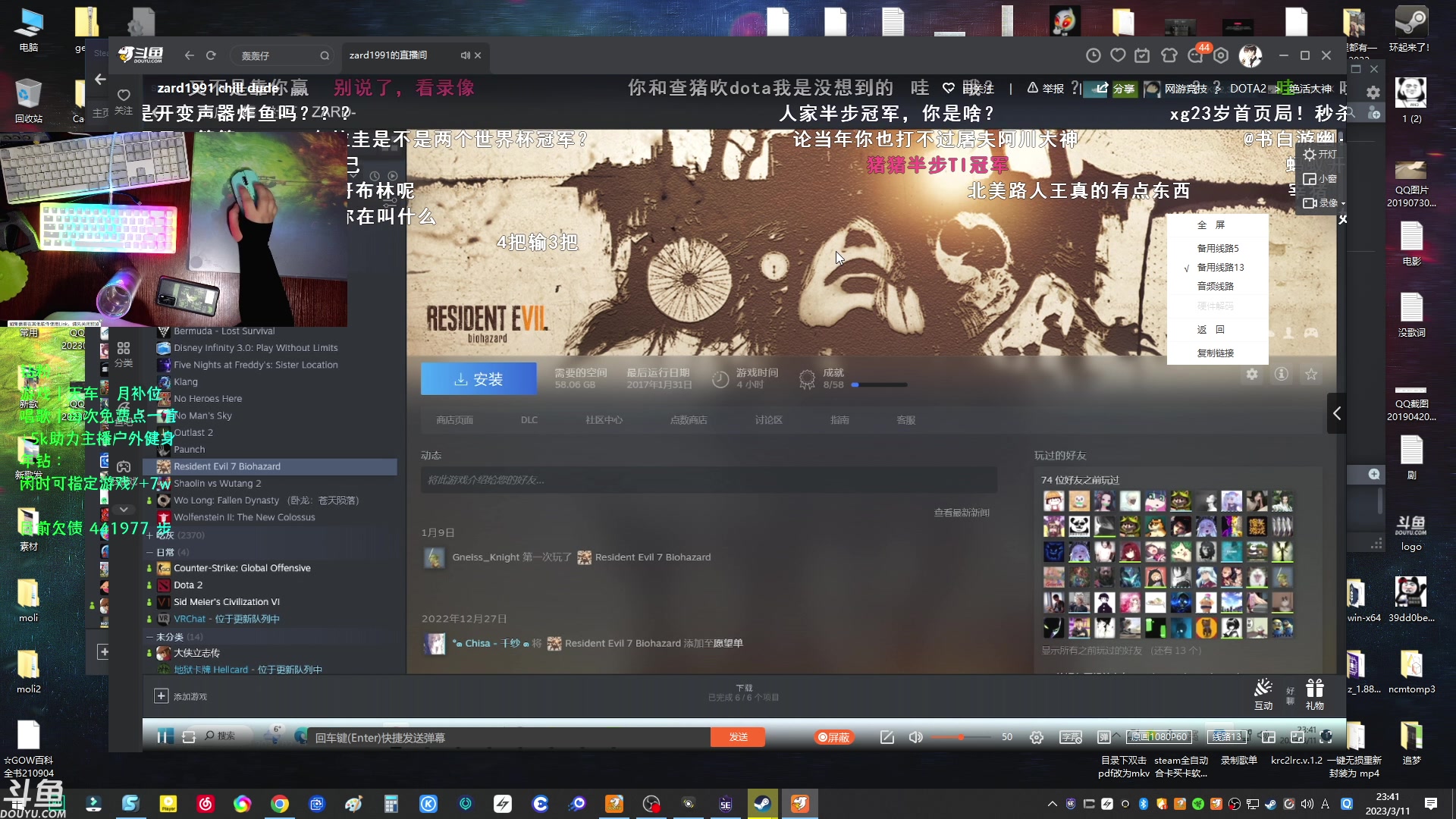
Task: Mute the zard1991 stream tab speaker icon
Action: coord(465,55)
